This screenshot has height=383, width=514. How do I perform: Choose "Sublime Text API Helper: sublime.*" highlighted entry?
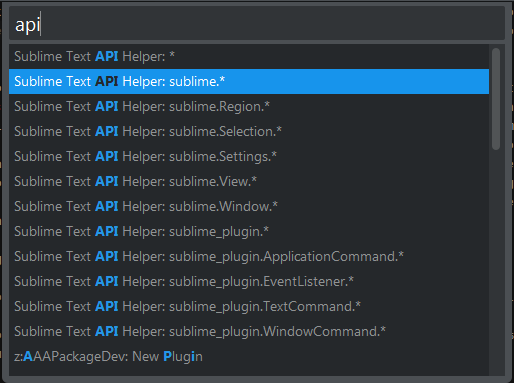click(249, 81)
